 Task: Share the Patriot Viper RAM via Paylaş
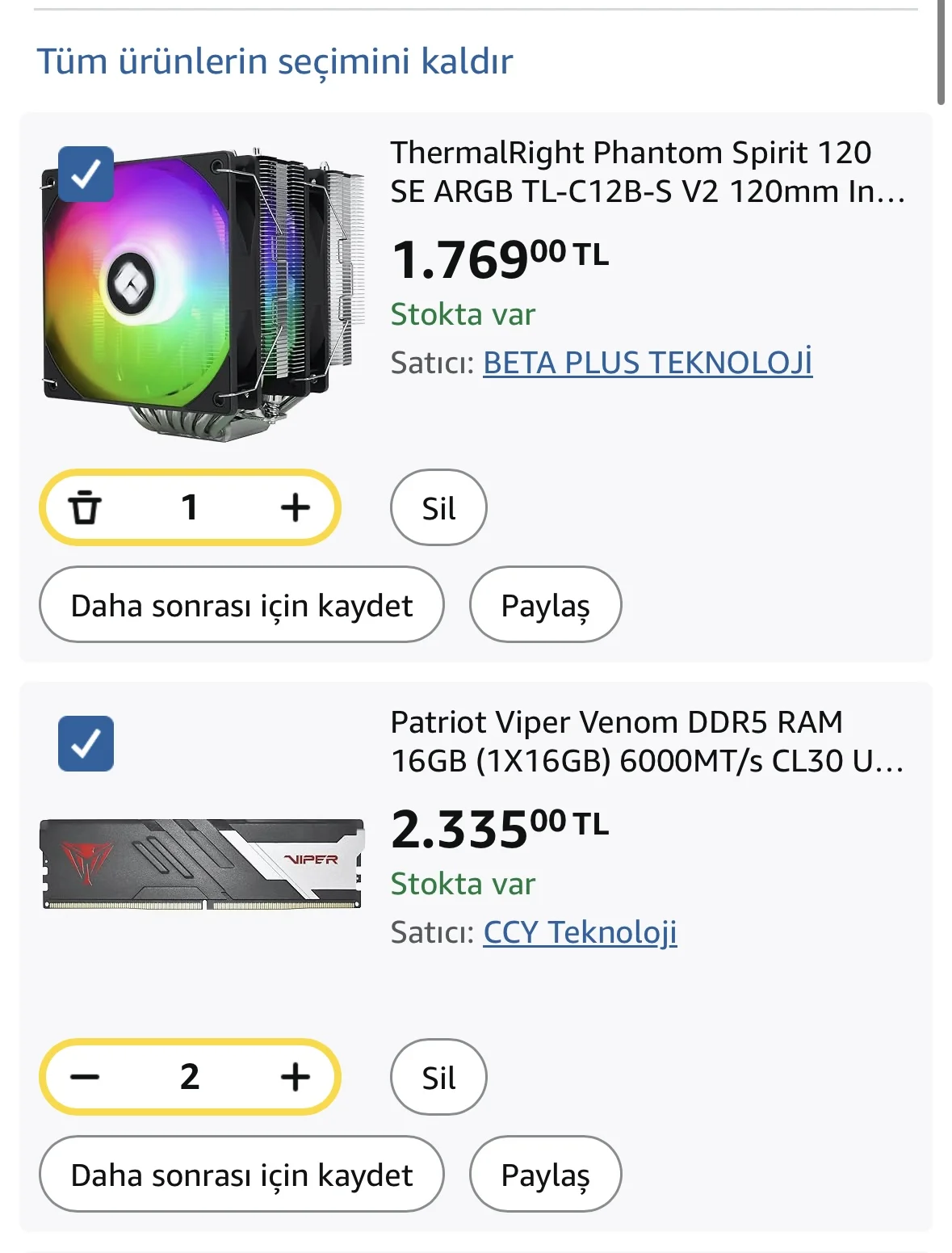(545, 1175)
